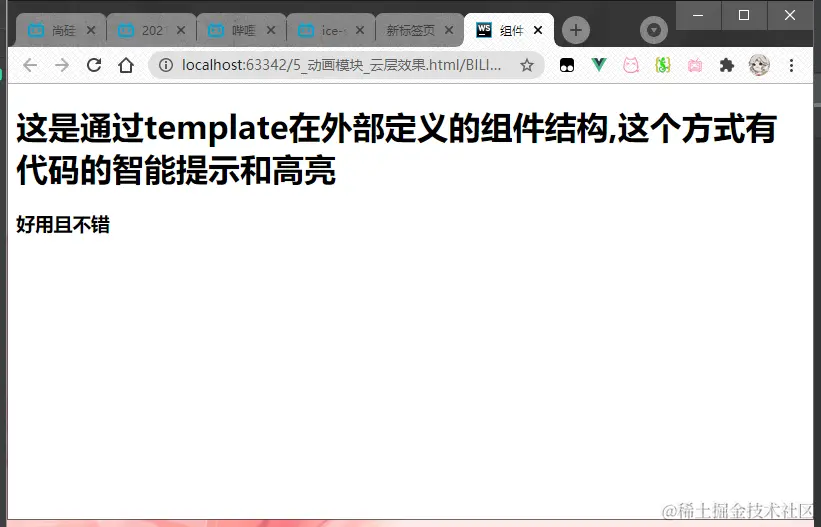
Task: Close the 202 tab
Action: pos(181,30)
